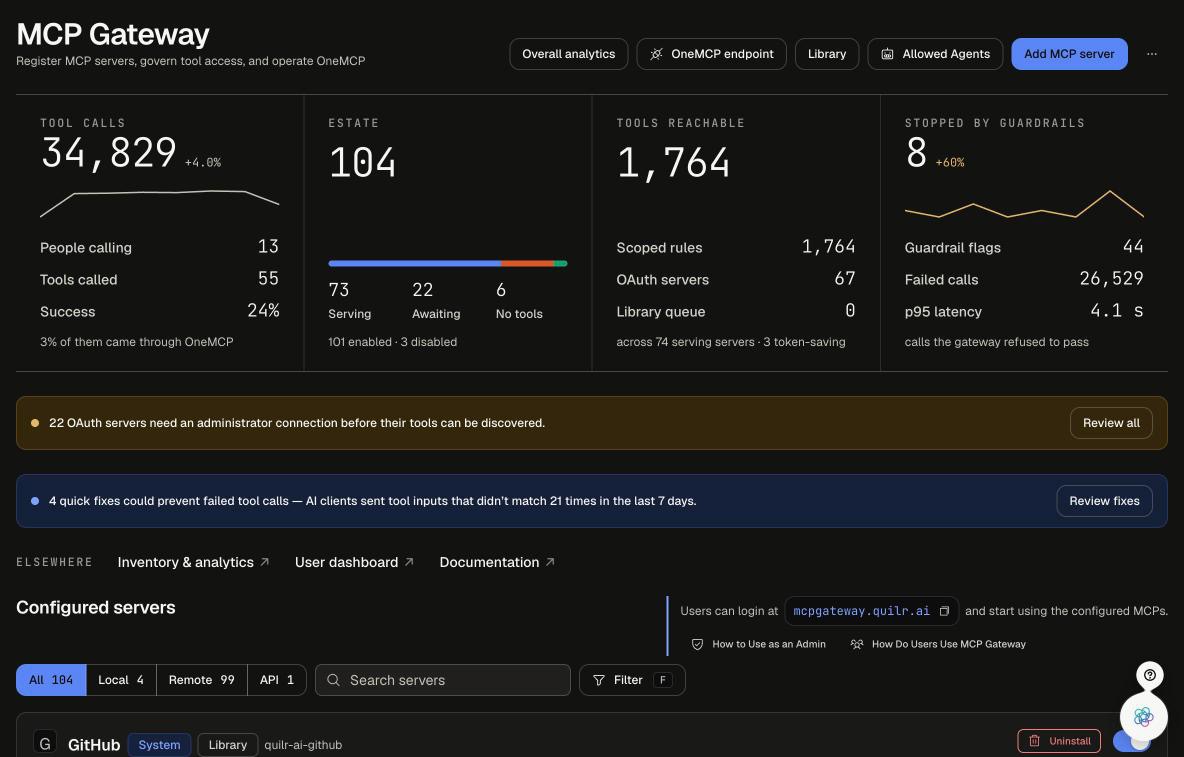Viewport: 1184px width, 757px height.
Task: Switch to the Remote 99 tab
Action: (202, 679)
